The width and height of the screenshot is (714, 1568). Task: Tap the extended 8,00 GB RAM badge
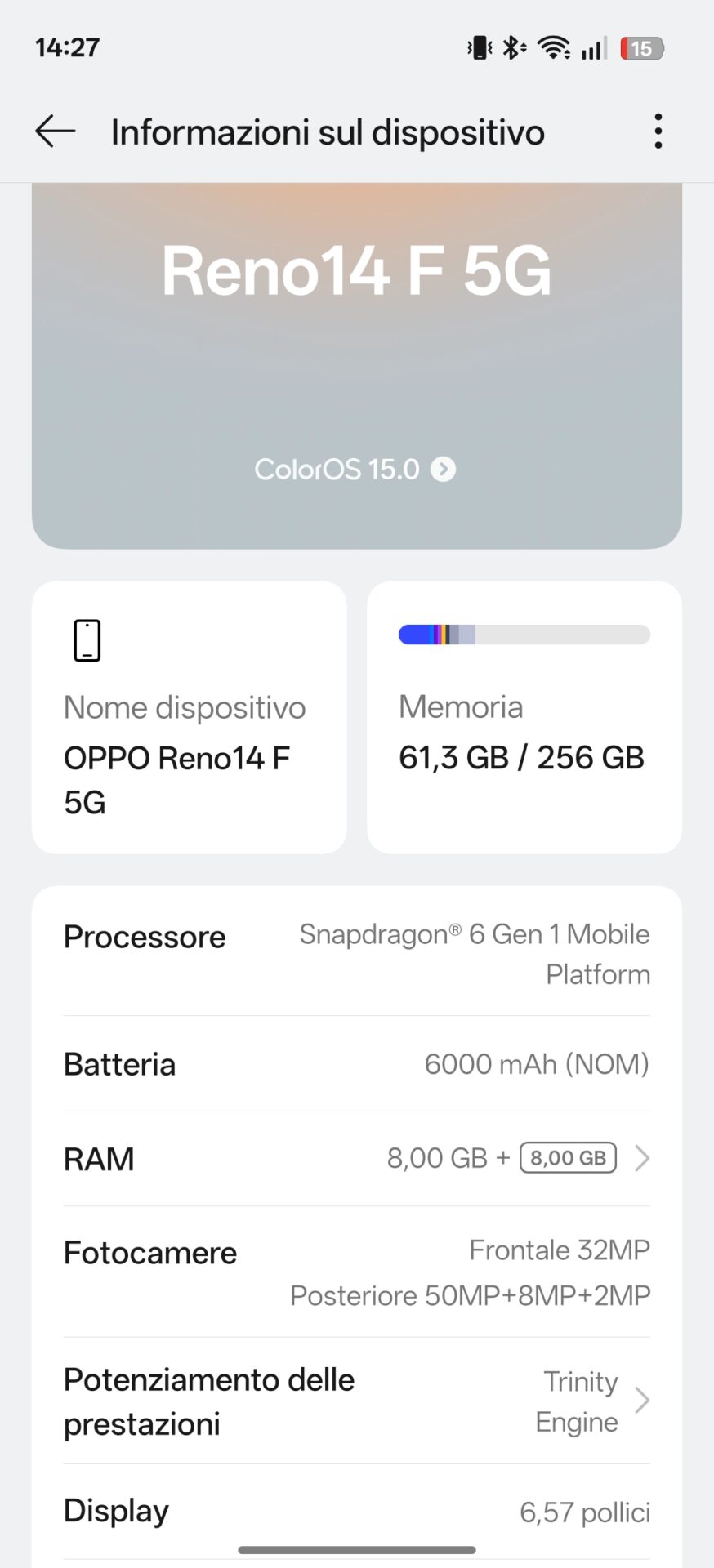(568, 1158)
